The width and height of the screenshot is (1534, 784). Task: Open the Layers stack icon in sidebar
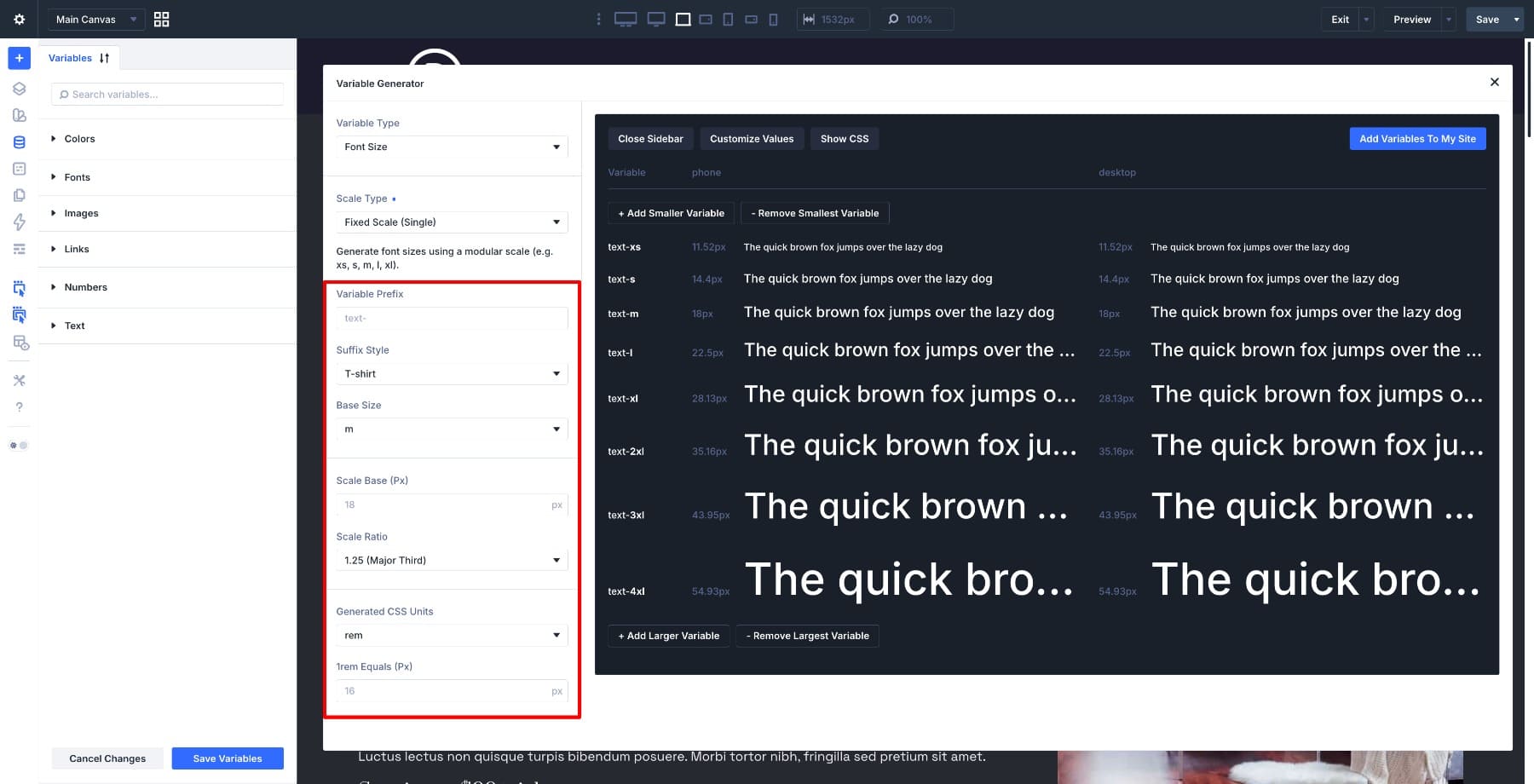point(19,89)
